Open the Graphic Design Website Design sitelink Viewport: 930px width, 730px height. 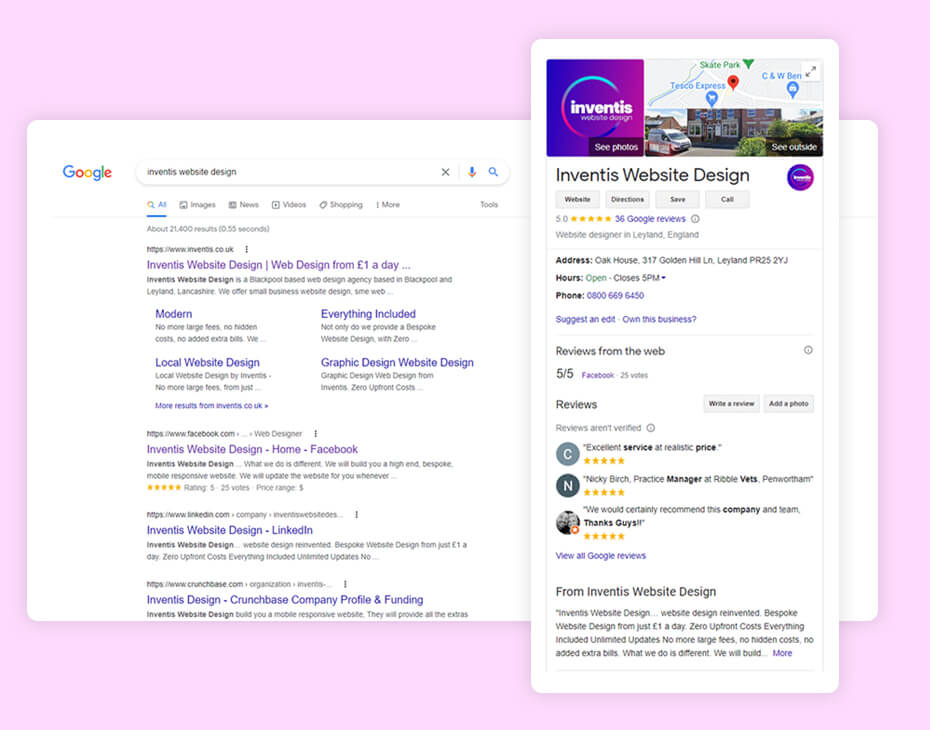(x=397, y=362)
